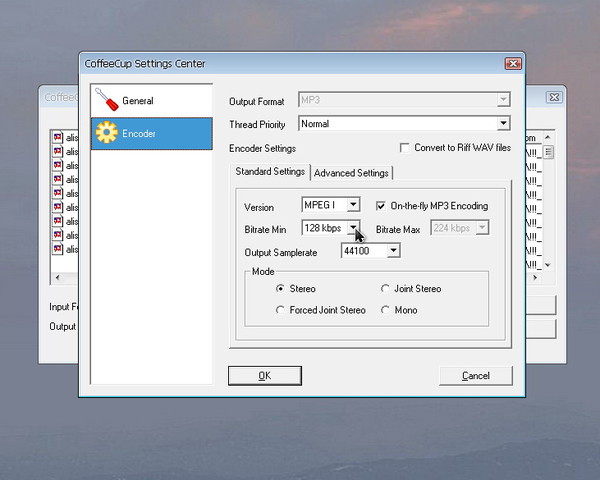The height and width of the screenshot is (480, 600).
Task: Close the background CoffeeCup window
Action: 554,97
